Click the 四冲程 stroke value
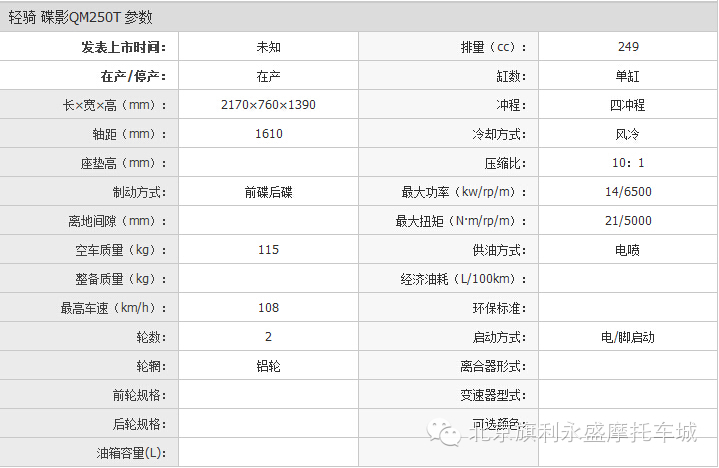The image size is (719, 468). 628,105
